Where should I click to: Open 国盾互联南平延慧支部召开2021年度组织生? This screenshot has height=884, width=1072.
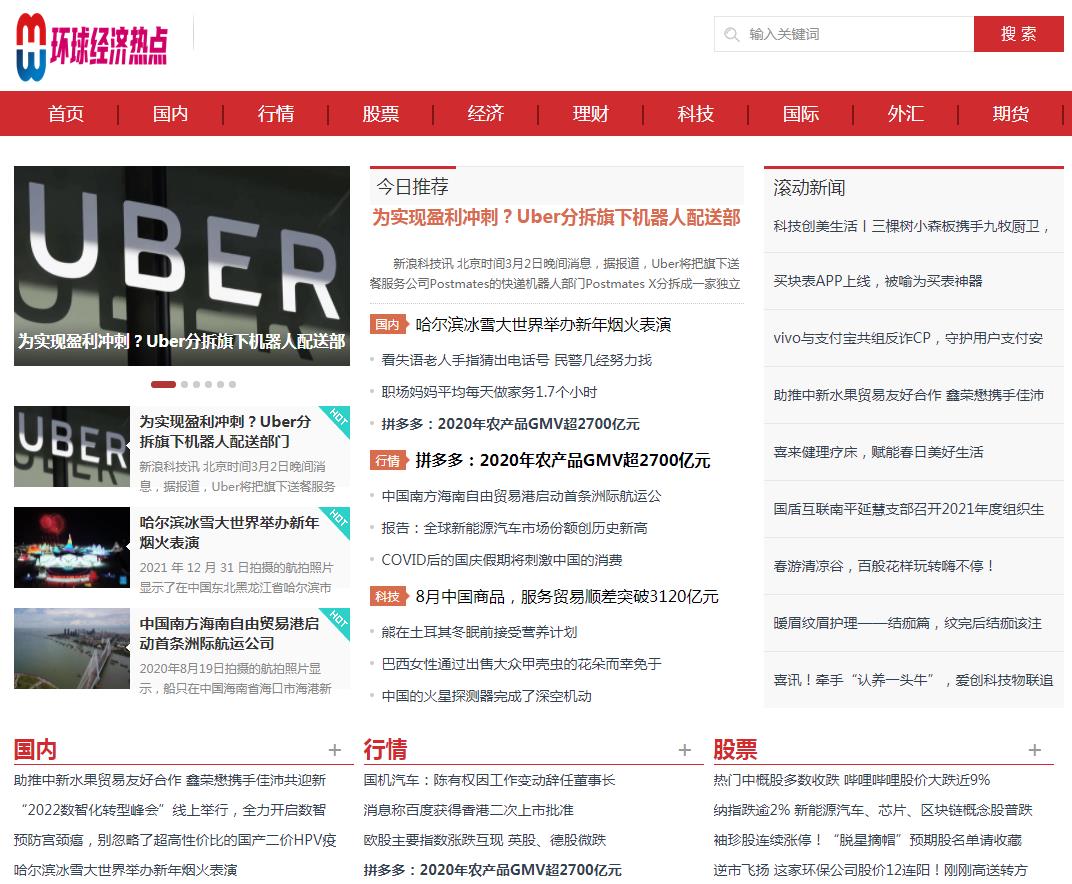tap(909, 509)
